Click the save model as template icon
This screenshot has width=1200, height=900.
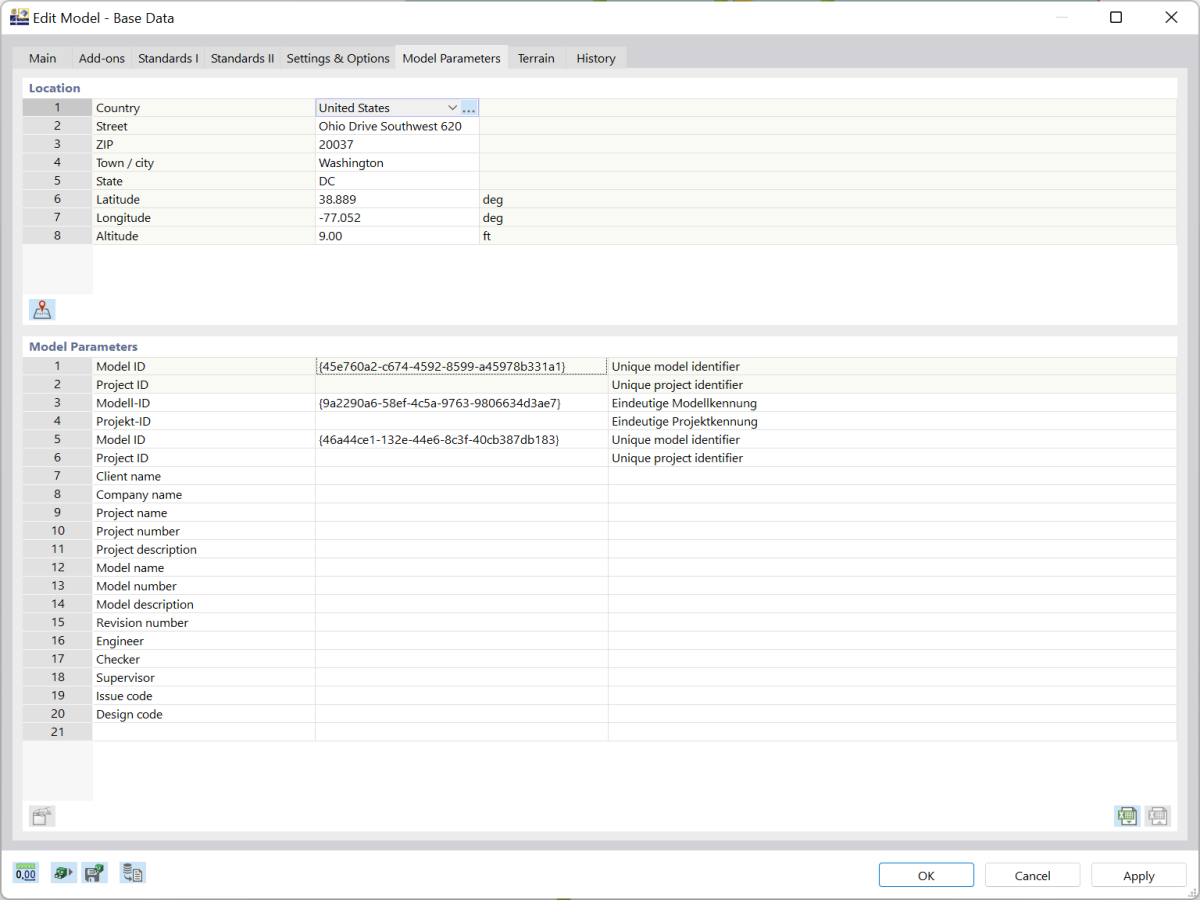pos(94,872)
